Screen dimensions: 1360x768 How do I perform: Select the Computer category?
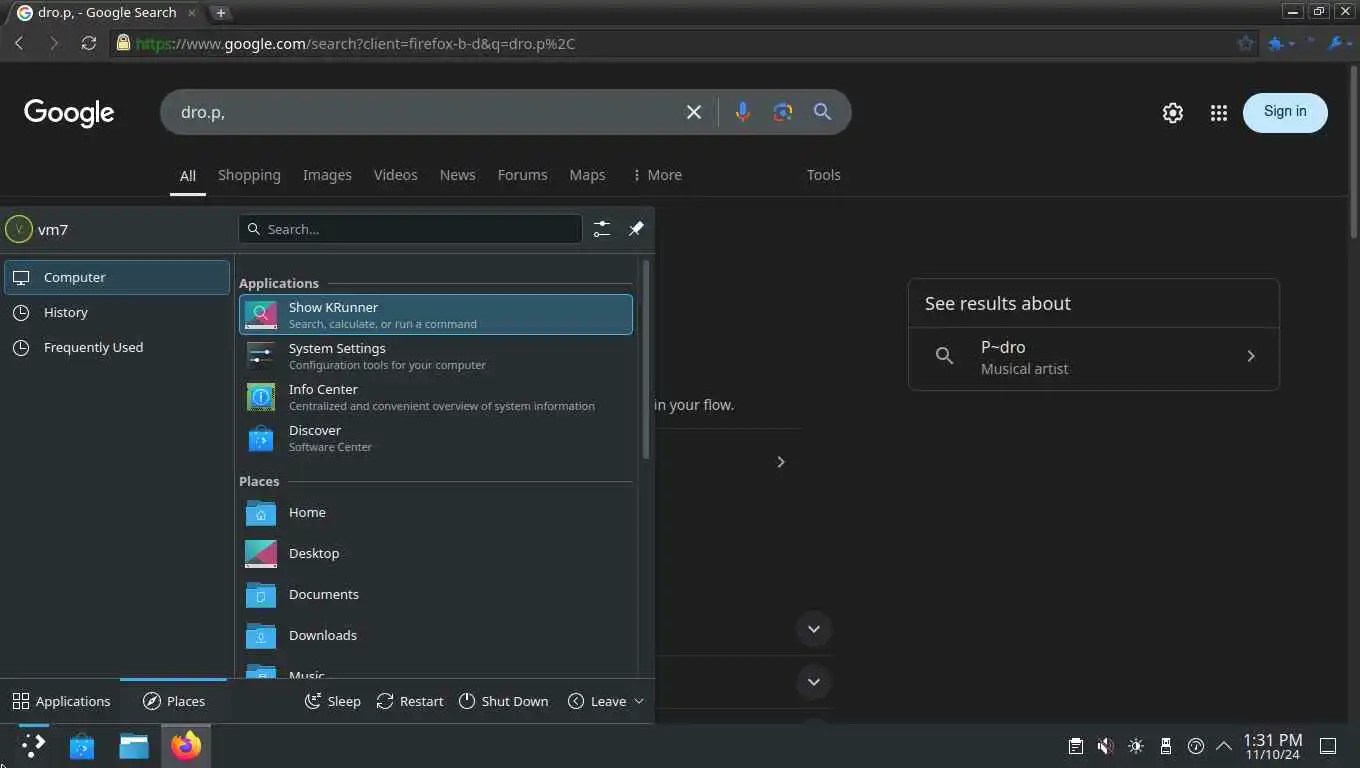coord(117,277)
